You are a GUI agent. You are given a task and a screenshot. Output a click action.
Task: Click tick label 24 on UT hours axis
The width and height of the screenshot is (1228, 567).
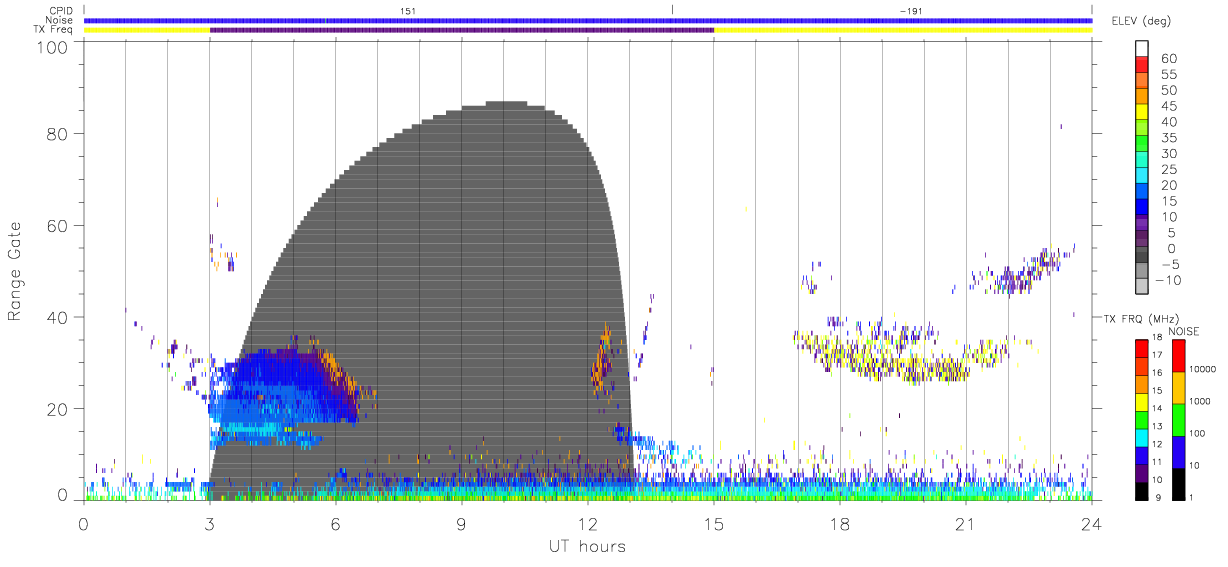coord(1092,523)
